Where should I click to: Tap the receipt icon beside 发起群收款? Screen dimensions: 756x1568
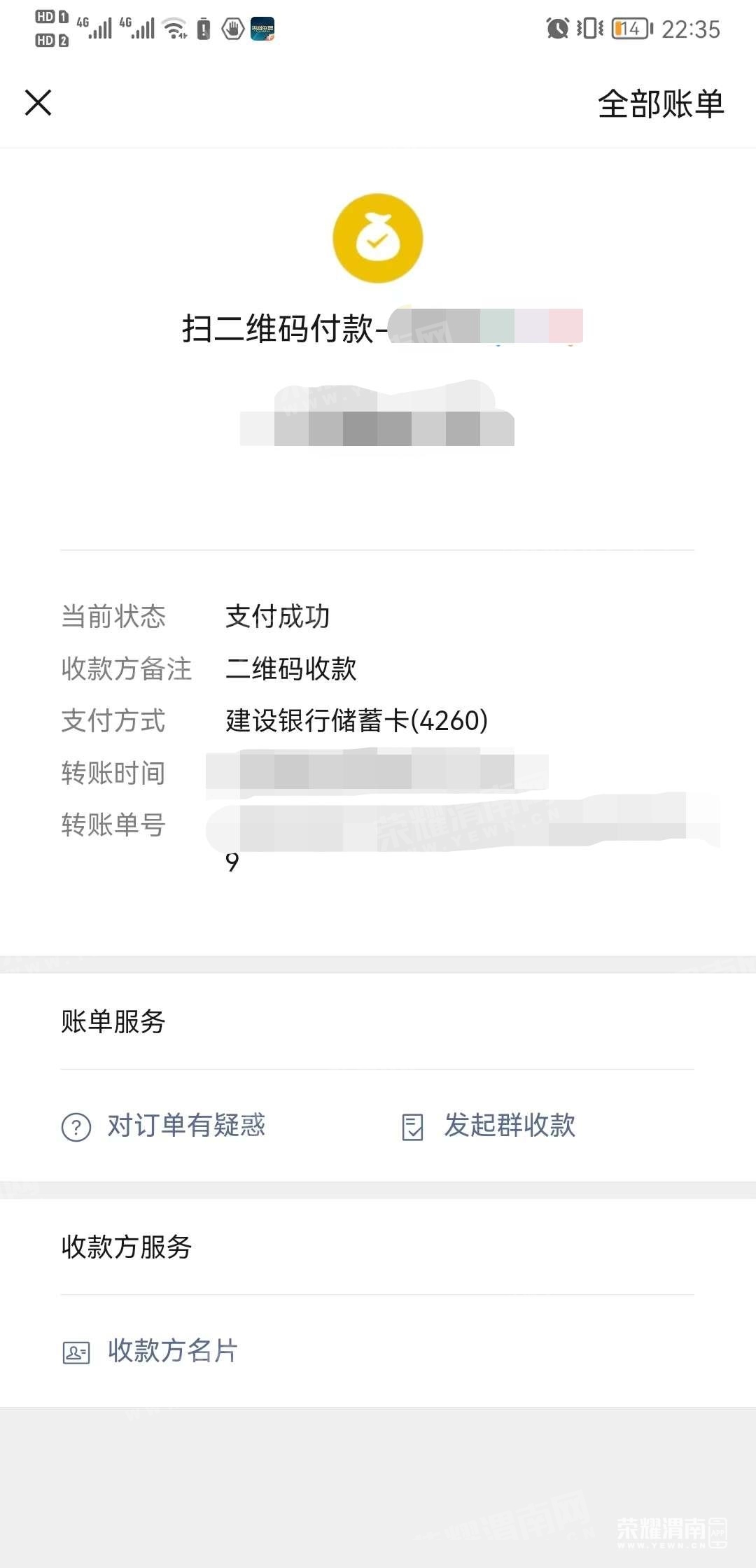tap(412, 1127)
